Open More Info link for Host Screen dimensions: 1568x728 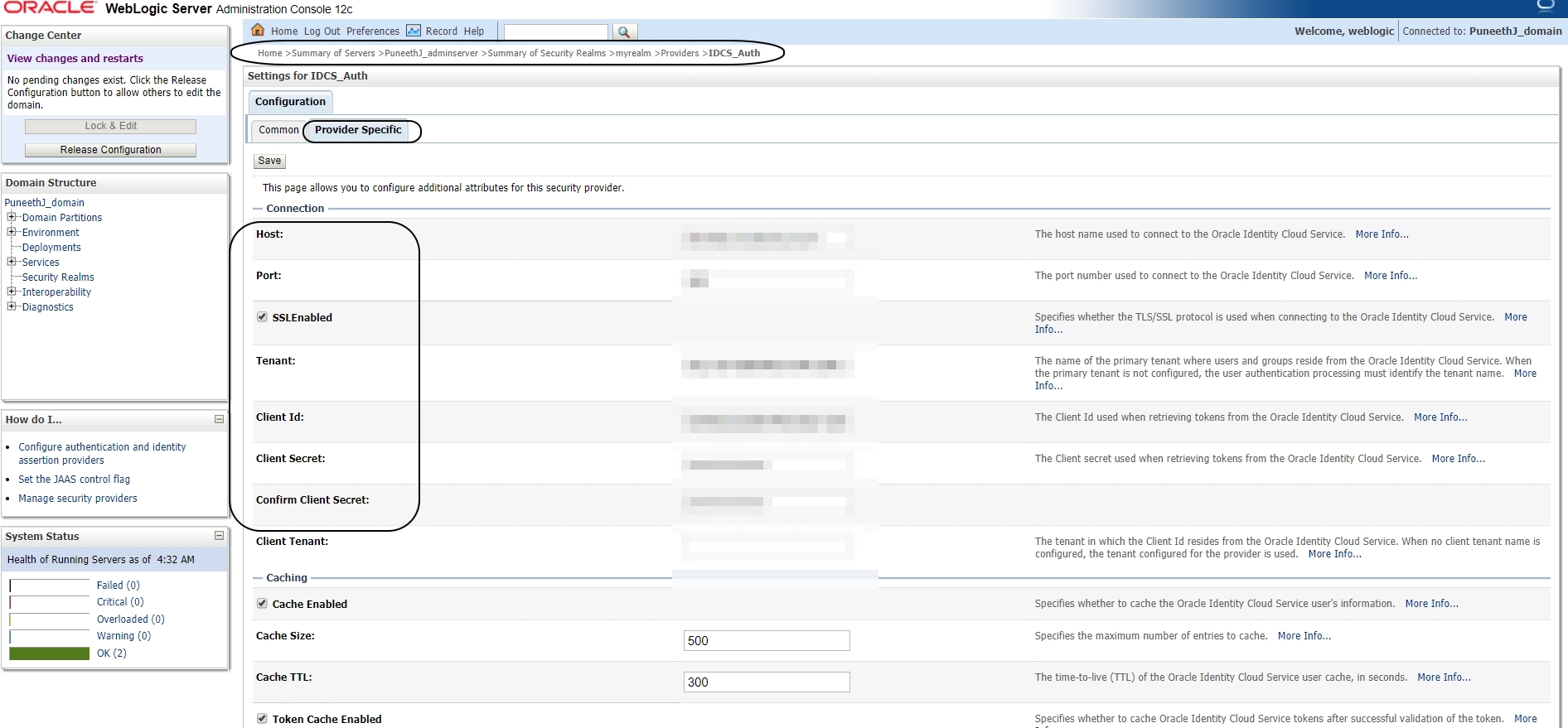tap(1382, 234)
